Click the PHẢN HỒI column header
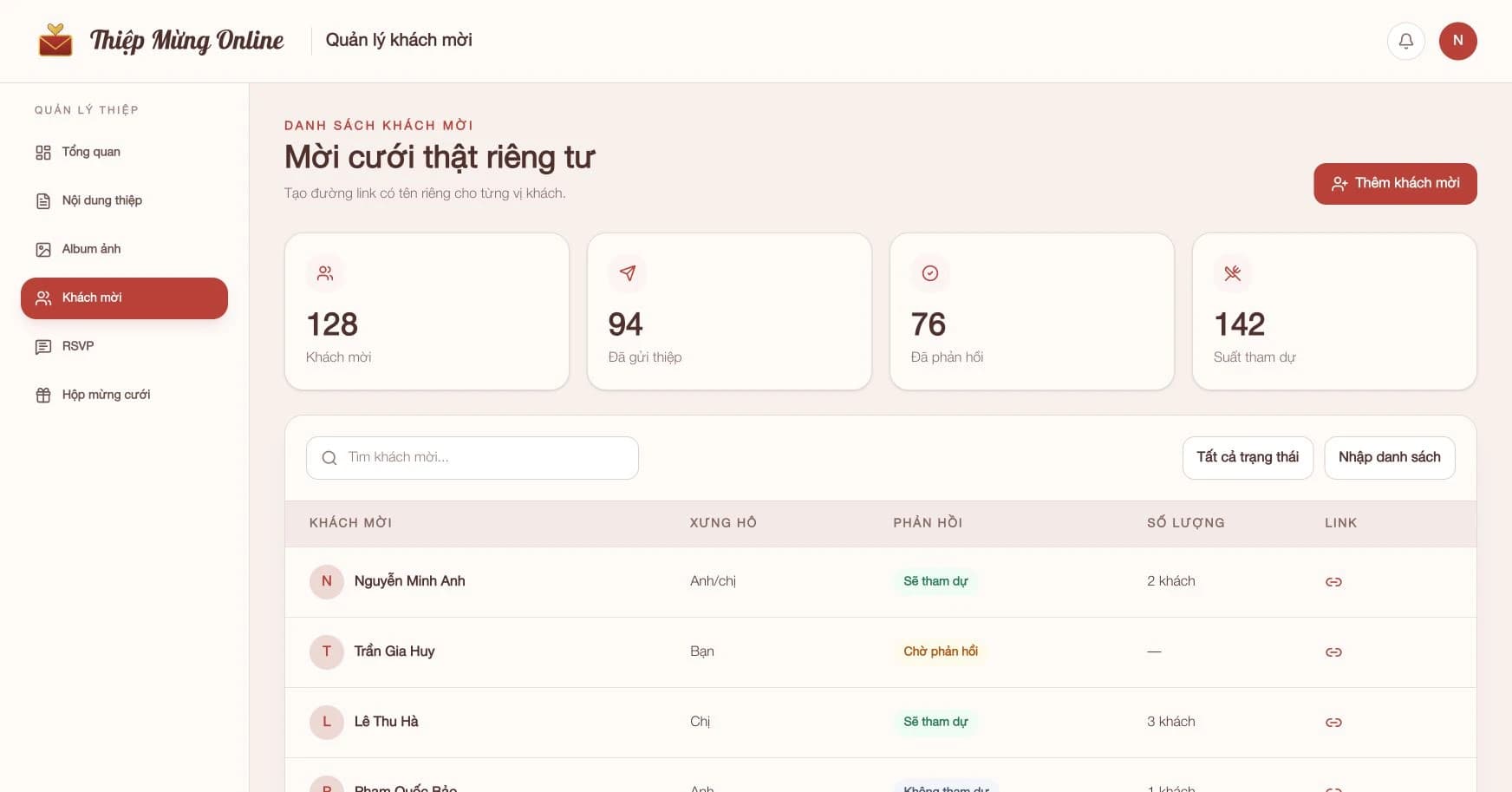1512x792 pixels. 928,523
